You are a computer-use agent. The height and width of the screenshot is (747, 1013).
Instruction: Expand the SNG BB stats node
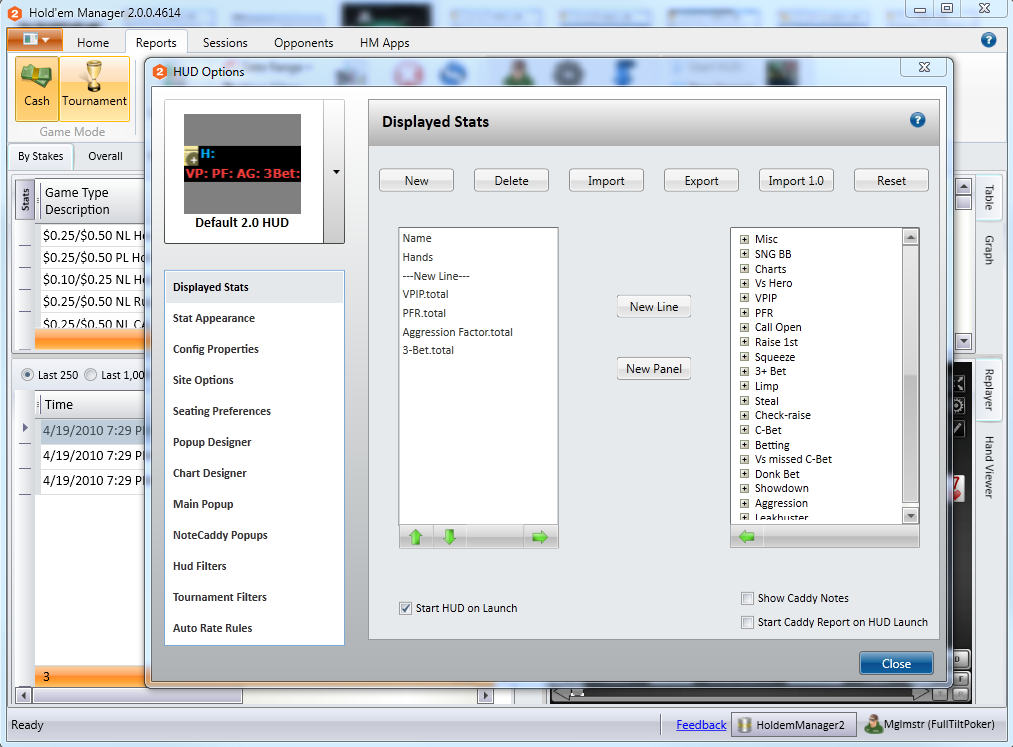[x=744, y=254]
